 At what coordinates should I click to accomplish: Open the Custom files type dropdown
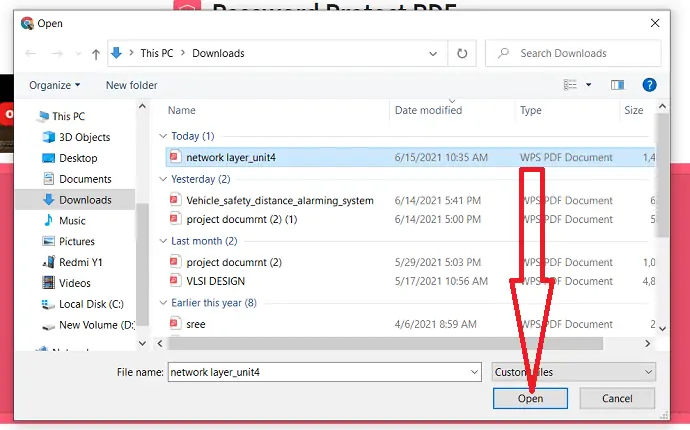[574, 372]
